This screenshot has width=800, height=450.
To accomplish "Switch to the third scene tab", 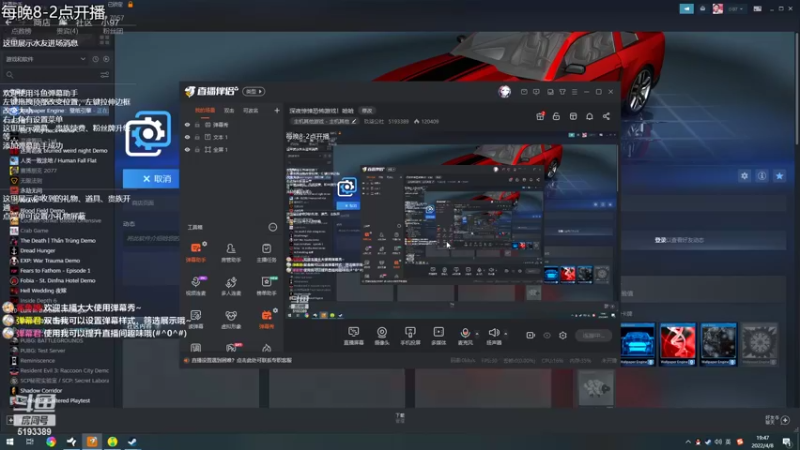I will click(251, 110).
